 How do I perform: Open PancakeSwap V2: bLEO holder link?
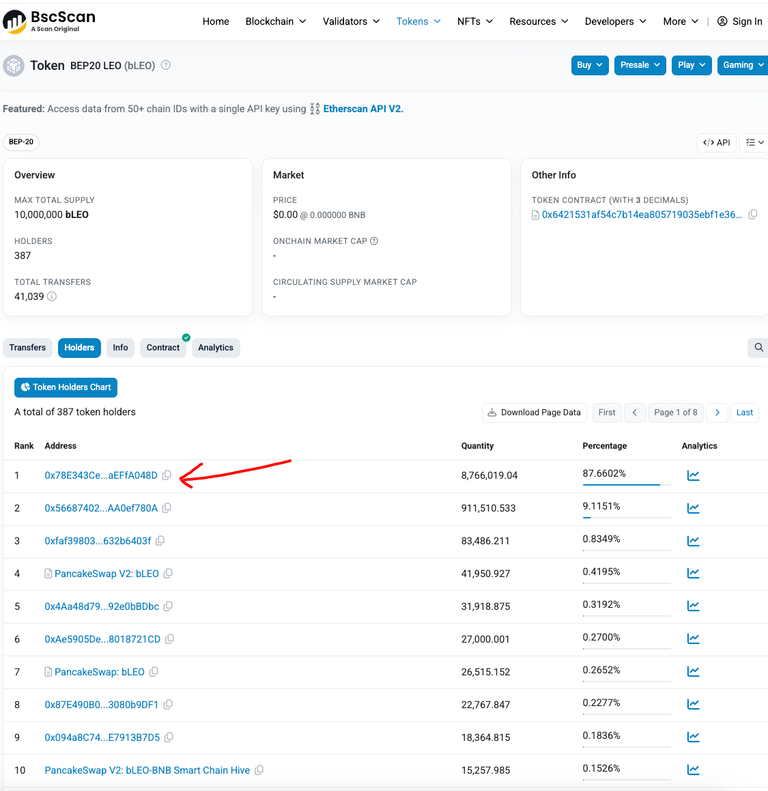[106, 574]
